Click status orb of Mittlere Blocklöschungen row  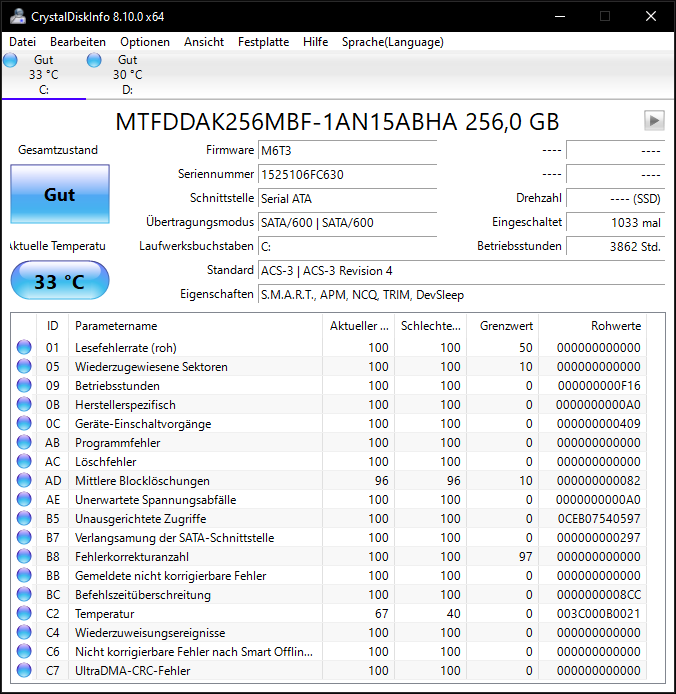click(24, 481)
